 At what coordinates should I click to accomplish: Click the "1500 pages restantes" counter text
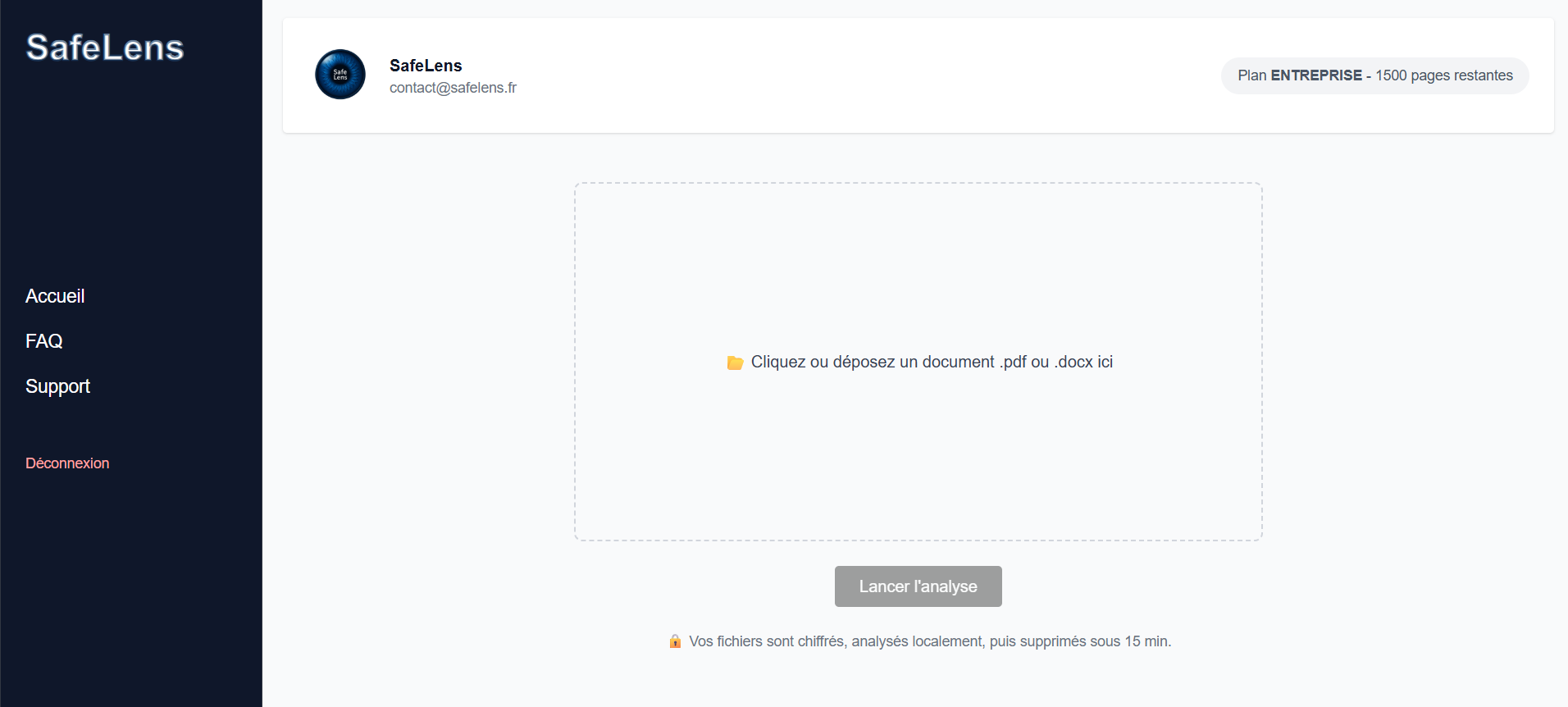(1443, 75)
